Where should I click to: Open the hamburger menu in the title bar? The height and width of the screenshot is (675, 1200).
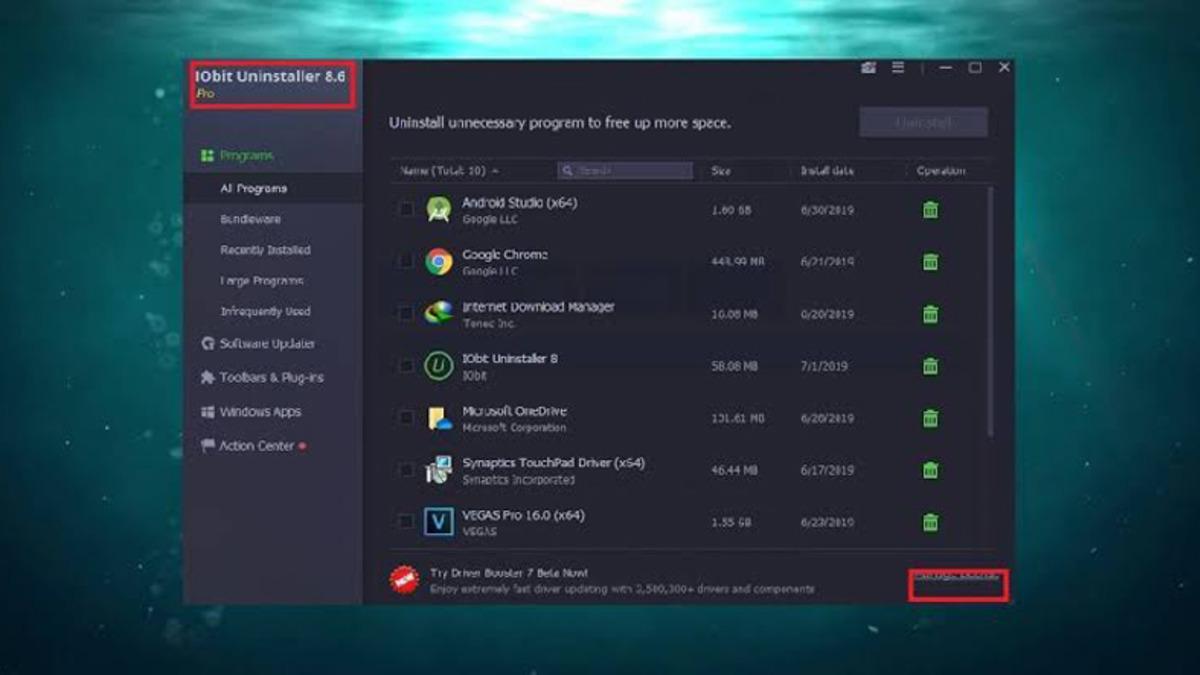pyautogui.click(x=898, y=67)
